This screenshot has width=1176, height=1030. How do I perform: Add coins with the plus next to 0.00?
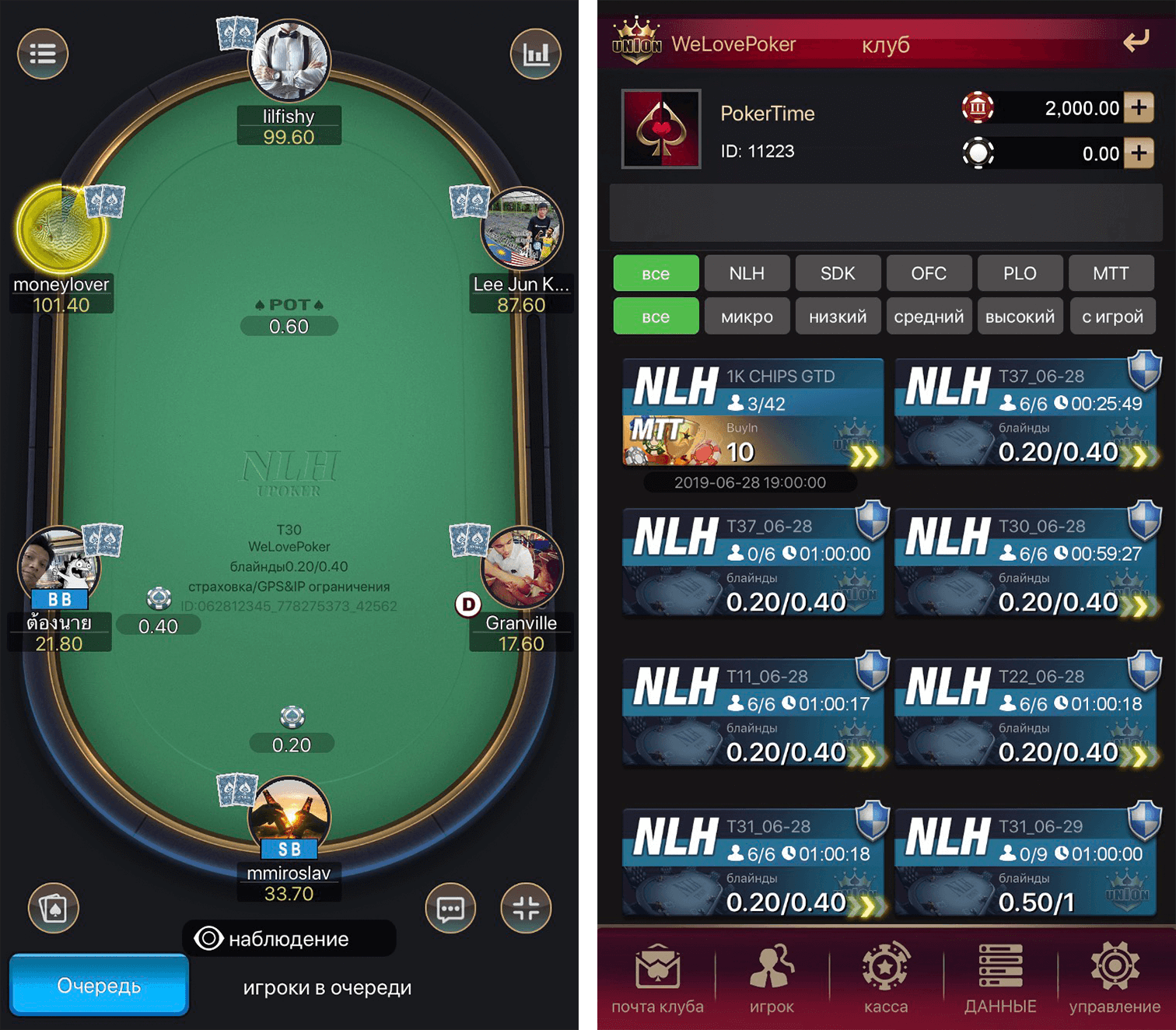pos(1139,152)
